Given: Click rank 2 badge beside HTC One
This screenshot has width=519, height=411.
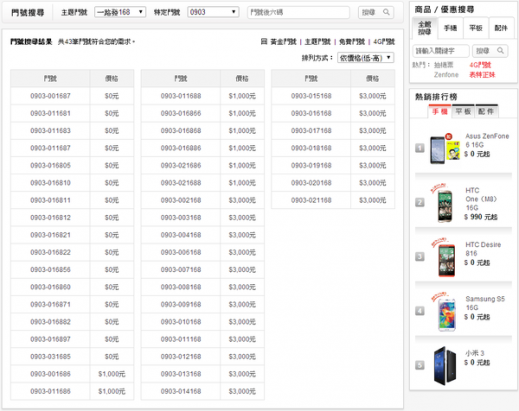Looking at the screenshot, I should coord(420,202).
